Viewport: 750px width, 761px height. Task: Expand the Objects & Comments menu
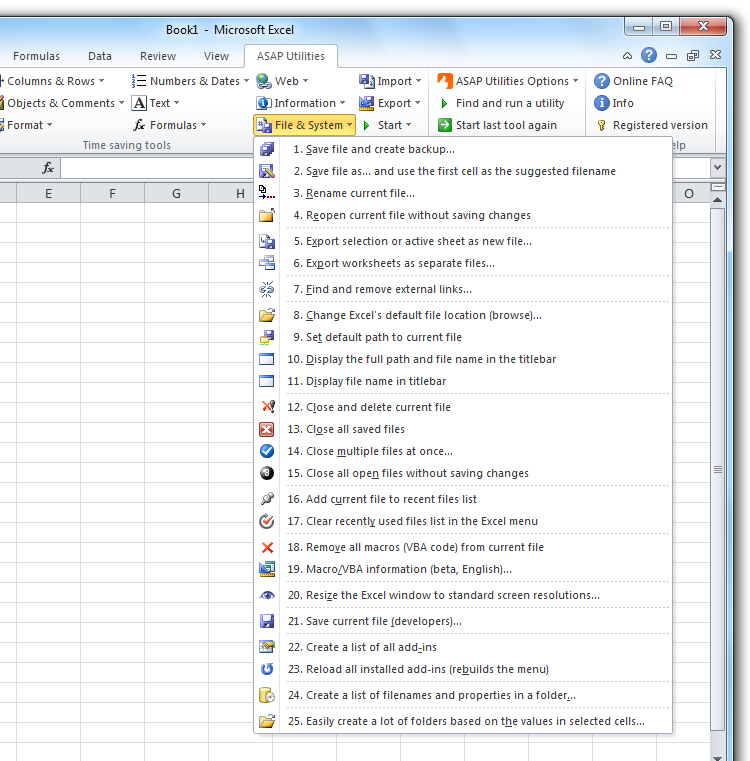[x=62, y=103]
